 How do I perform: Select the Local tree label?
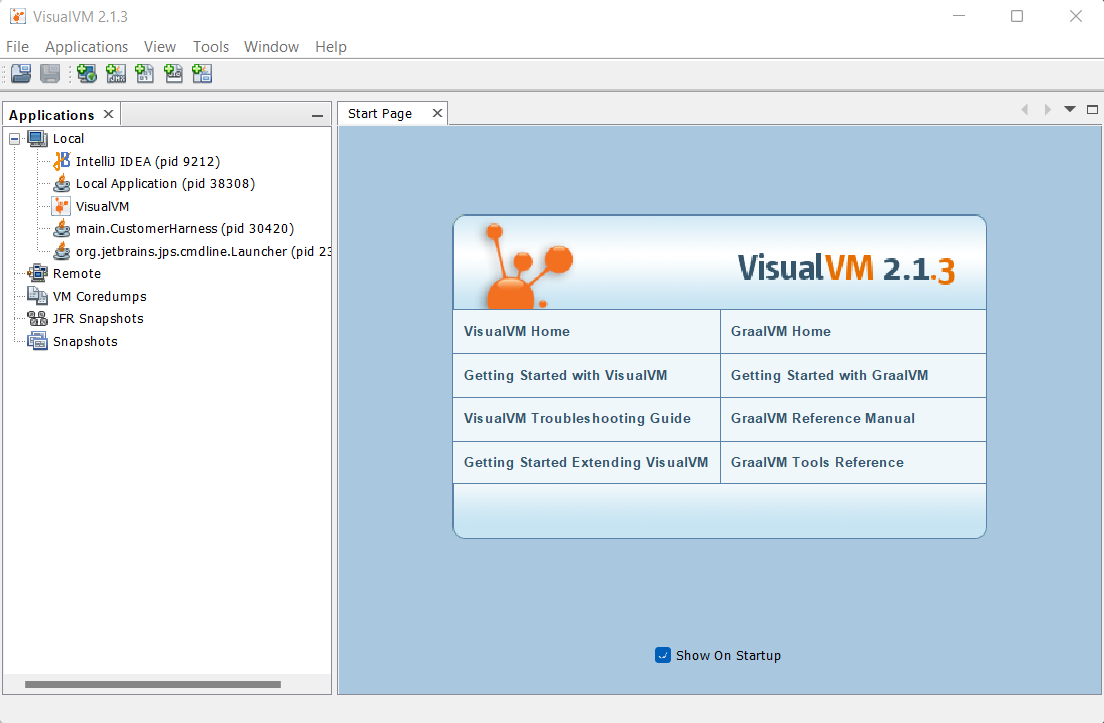point(68,139)
